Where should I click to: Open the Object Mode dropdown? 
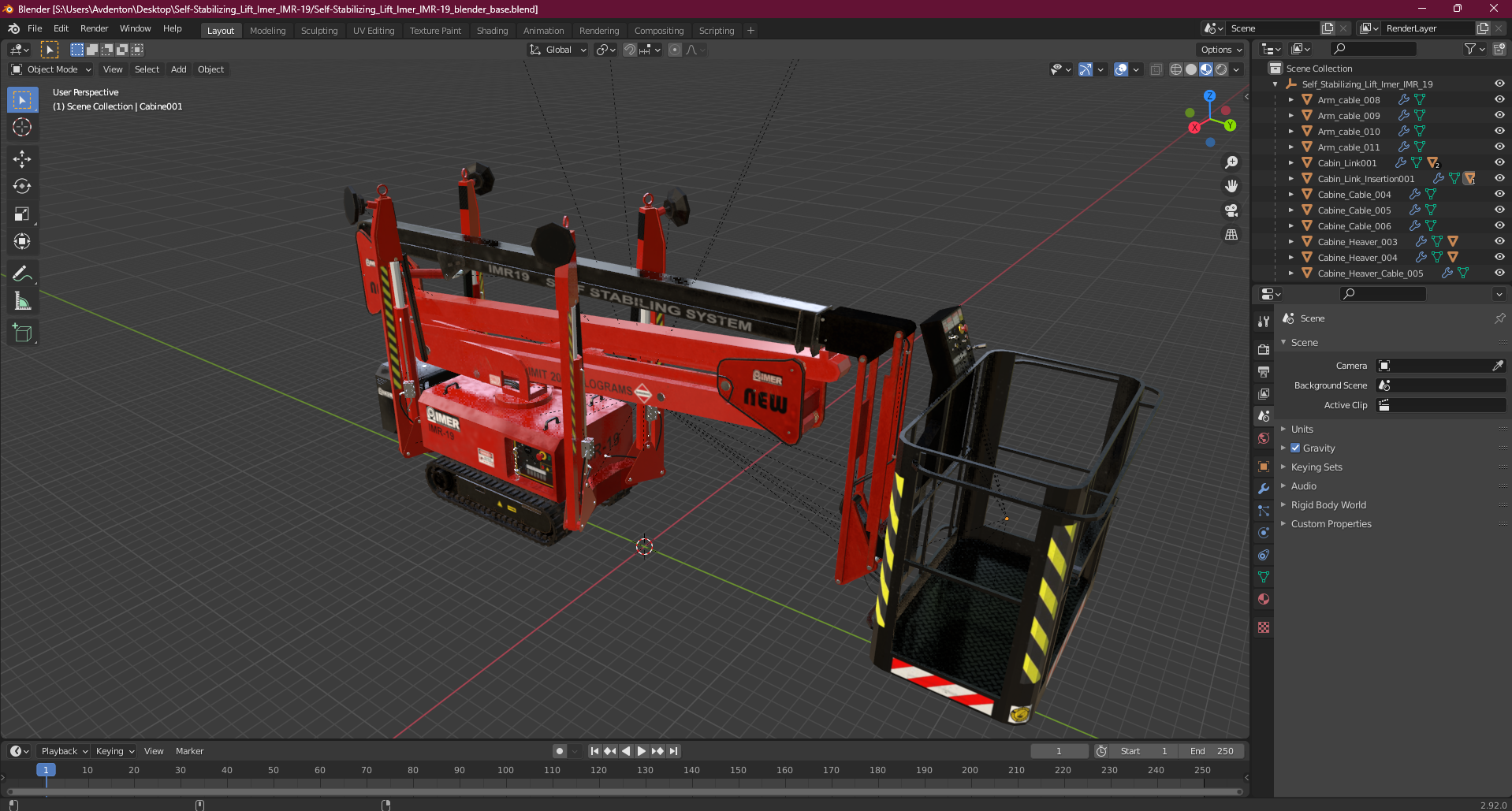coord(51,69)
